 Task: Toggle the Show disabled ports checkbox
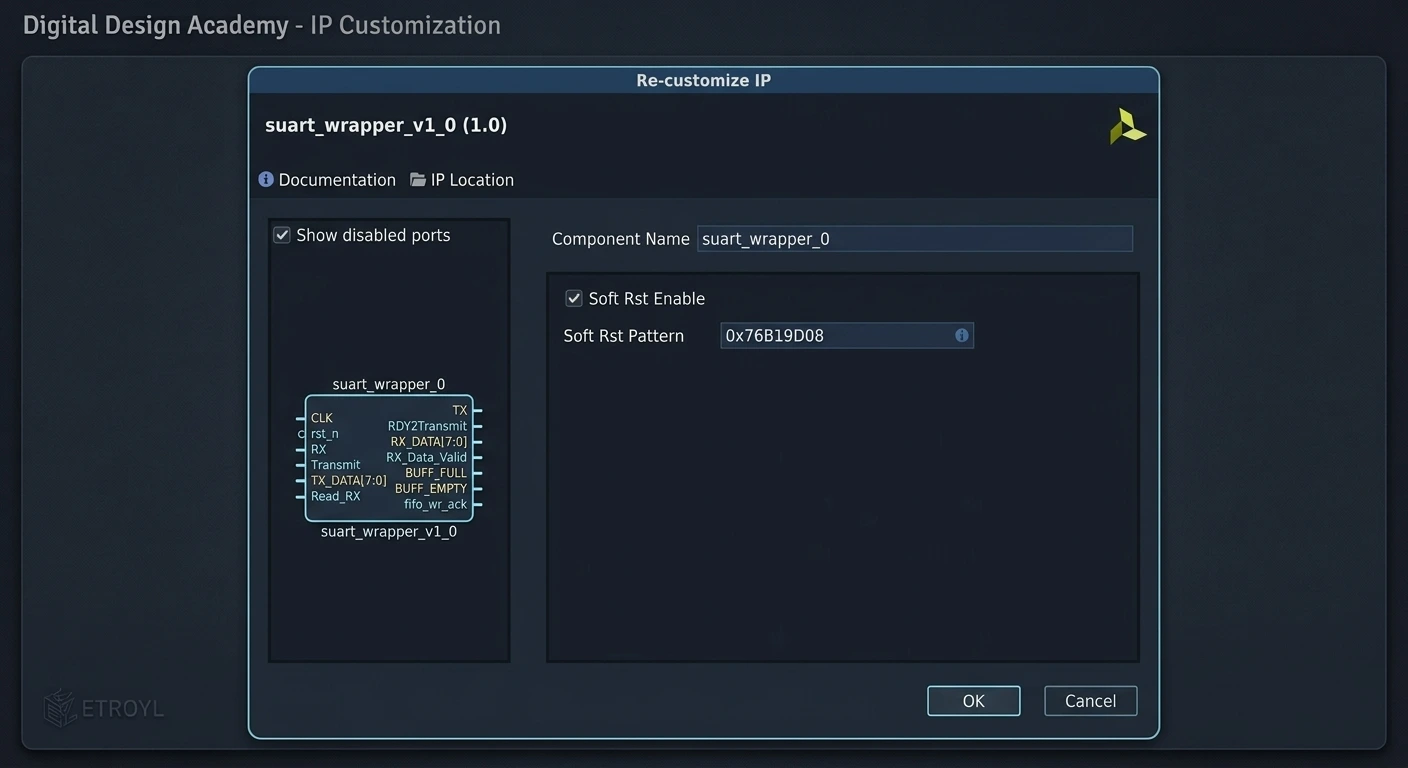pyautogui.click(x=282, y=235)
